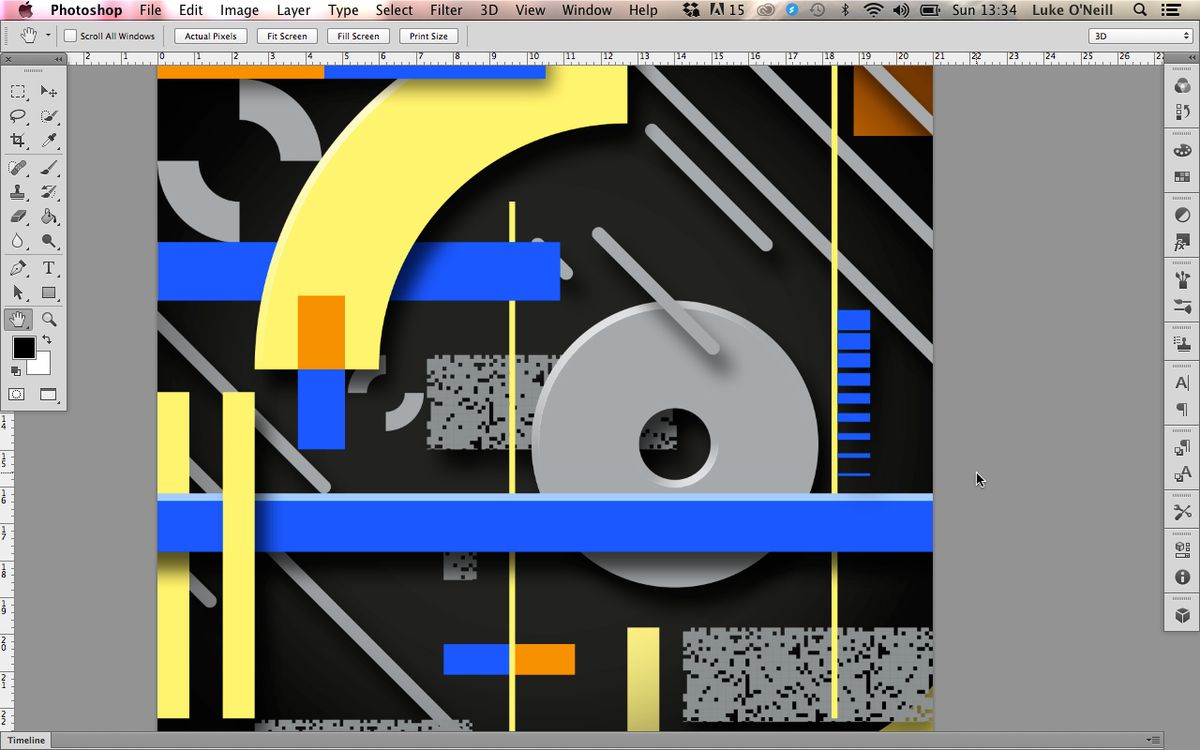Viewport: 1200px width, 750px height.
Task: Open the Filter menu
Action: (446, 10)
